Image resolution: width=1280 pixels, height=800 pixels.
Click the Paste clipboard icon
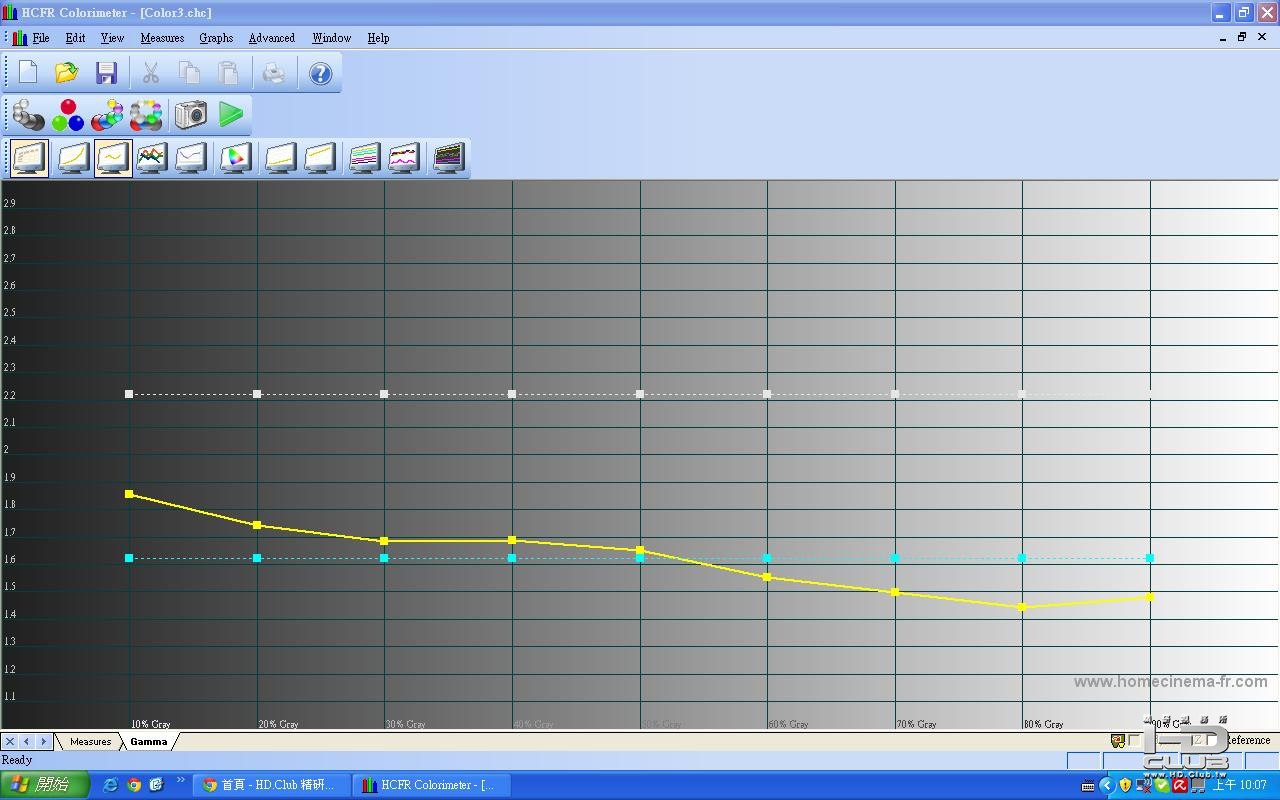(228, 73)
